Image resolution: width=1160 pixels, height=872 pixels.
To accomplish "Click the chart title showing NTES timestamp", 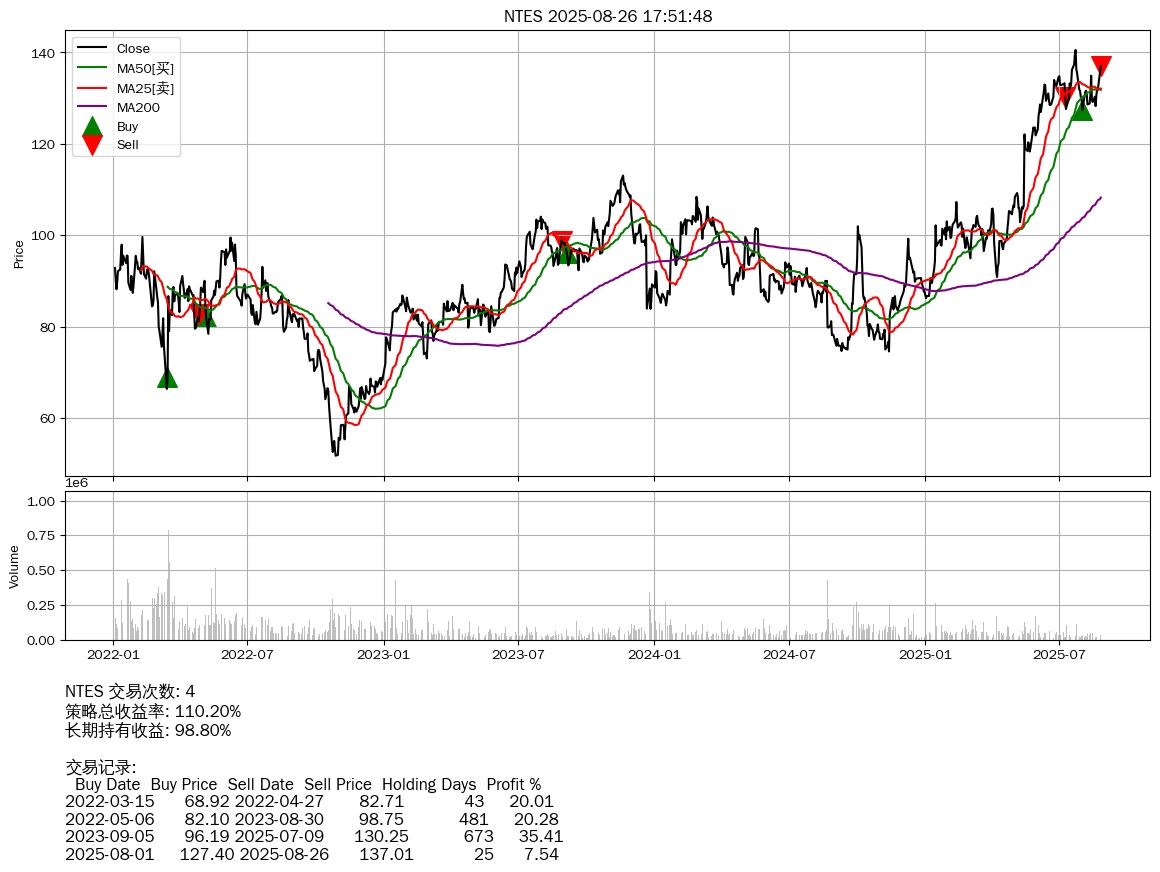I will click(x=607, y=16).
